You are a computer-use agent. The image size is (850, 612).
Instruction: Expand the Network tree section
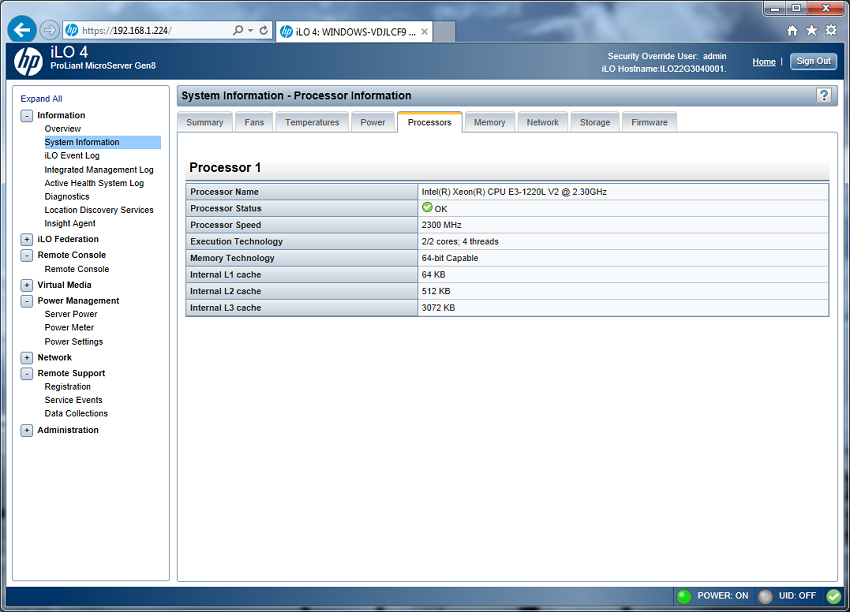tap(27, 358)
